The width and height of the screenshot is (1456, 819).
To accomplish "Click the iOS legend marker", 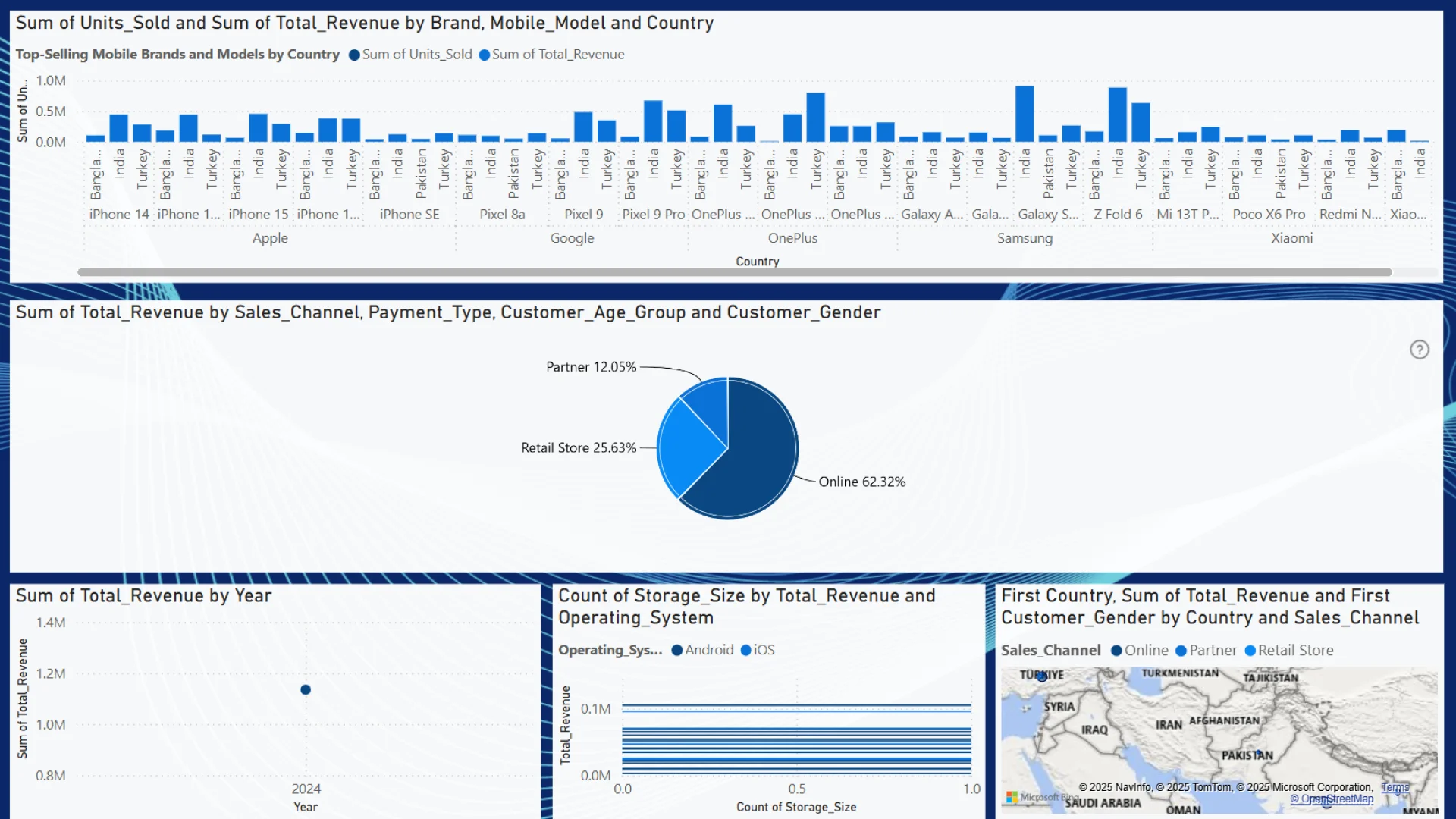I will click(745, 650).
